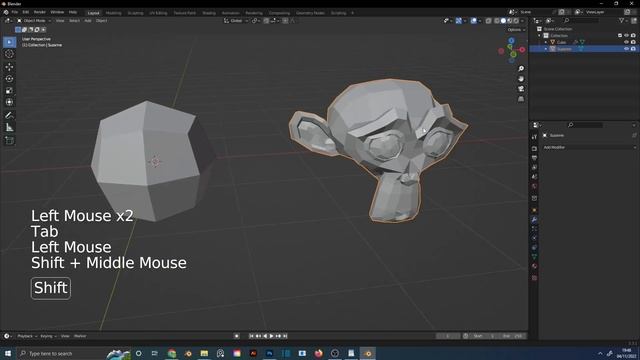Toggle Collection visibility eye icon
Viewport: 640px width, 360px height.
pos(627,36)
